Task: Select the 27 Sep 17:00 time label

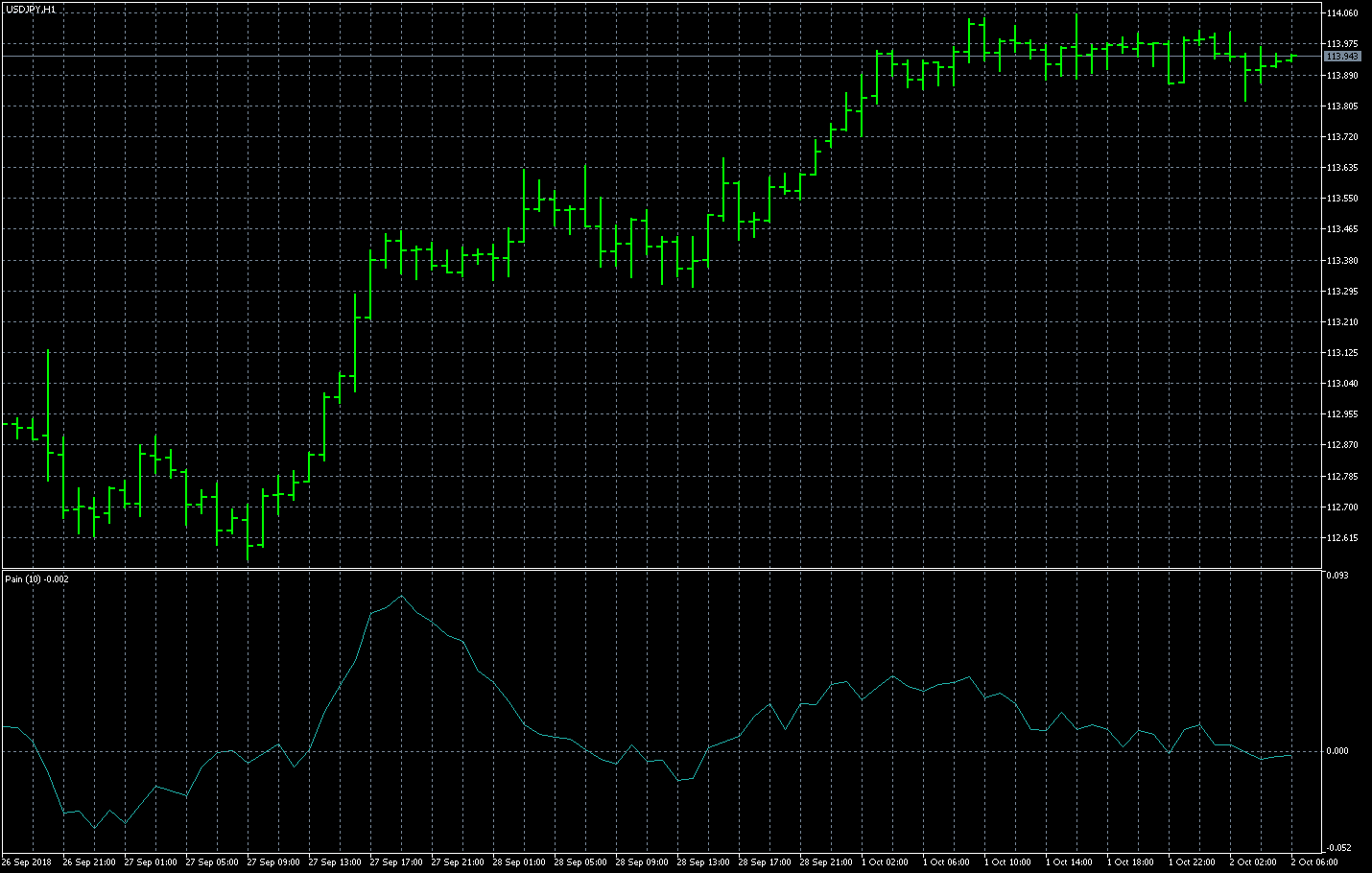Action: [396, 862]
